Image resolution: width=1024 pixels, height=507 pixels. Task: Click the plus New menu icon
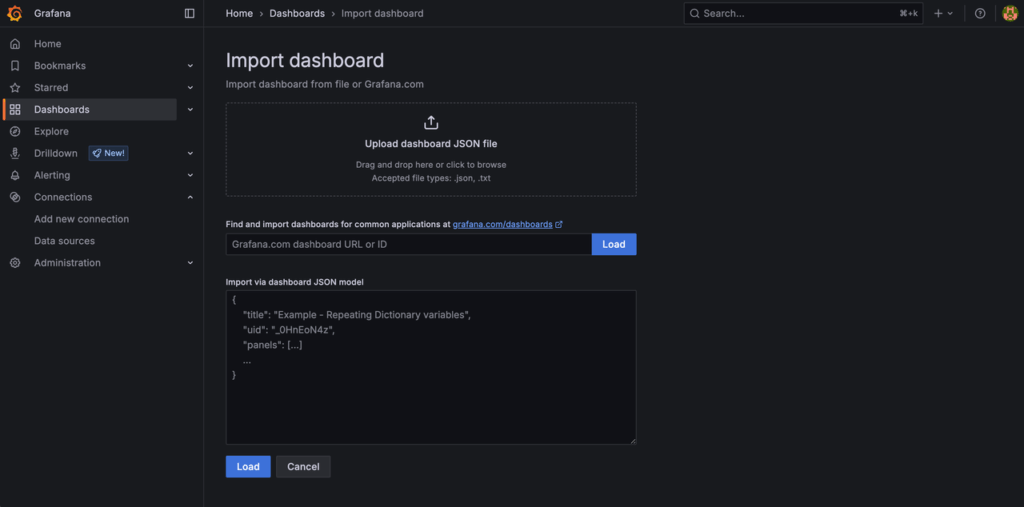938,13
